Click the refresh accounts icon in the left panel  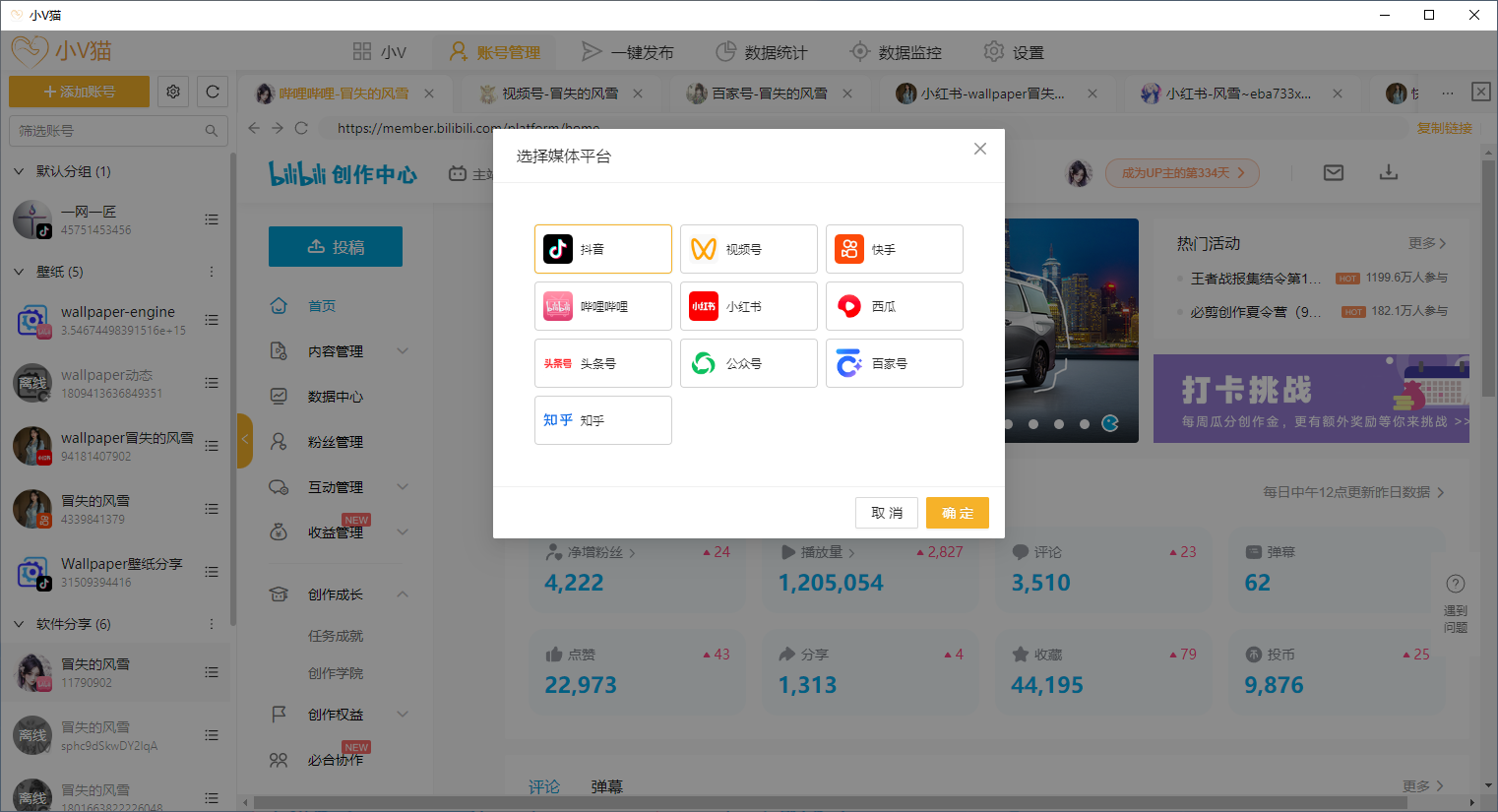pos(213,91)
